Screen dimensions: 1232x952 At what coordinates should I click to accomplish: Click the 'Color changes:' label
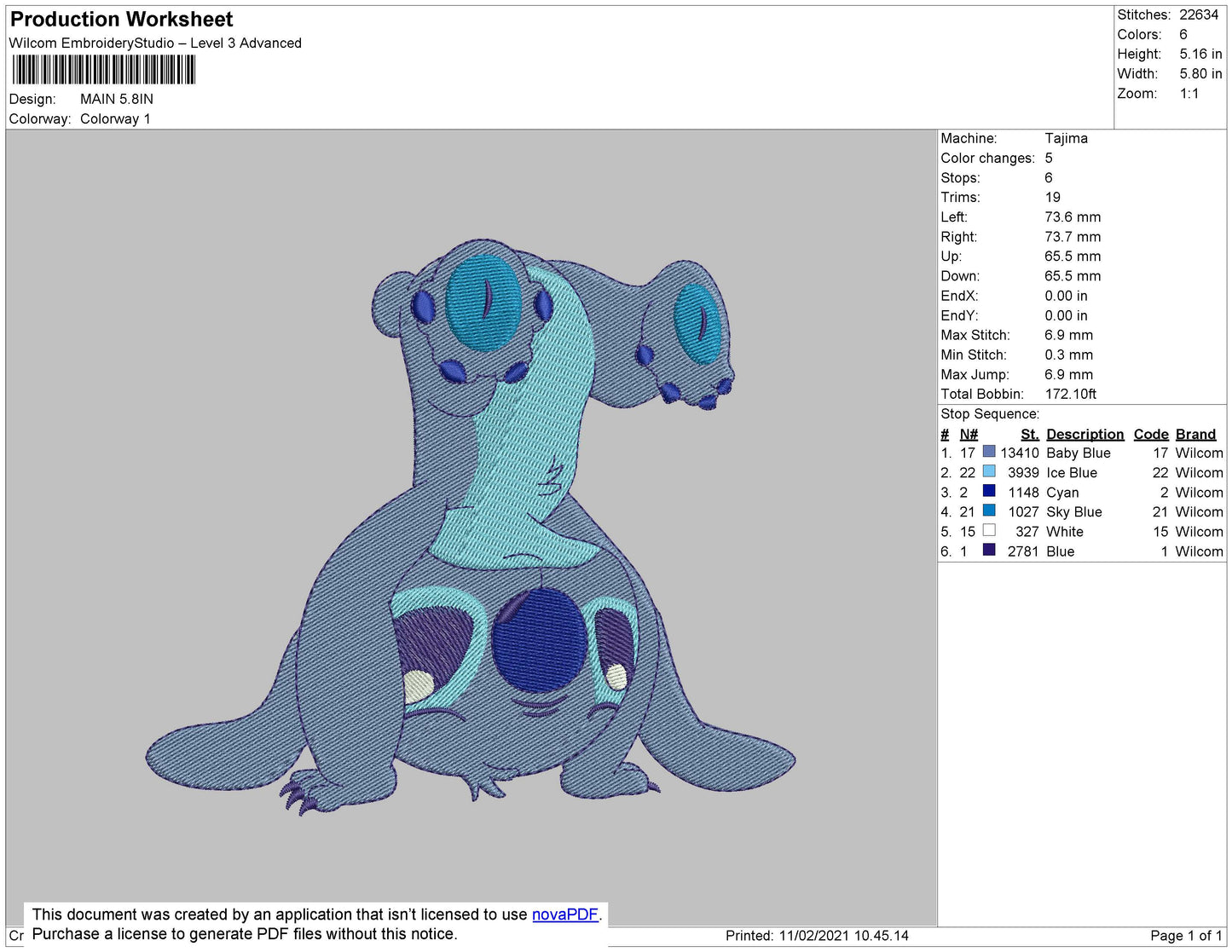(987, 159)
